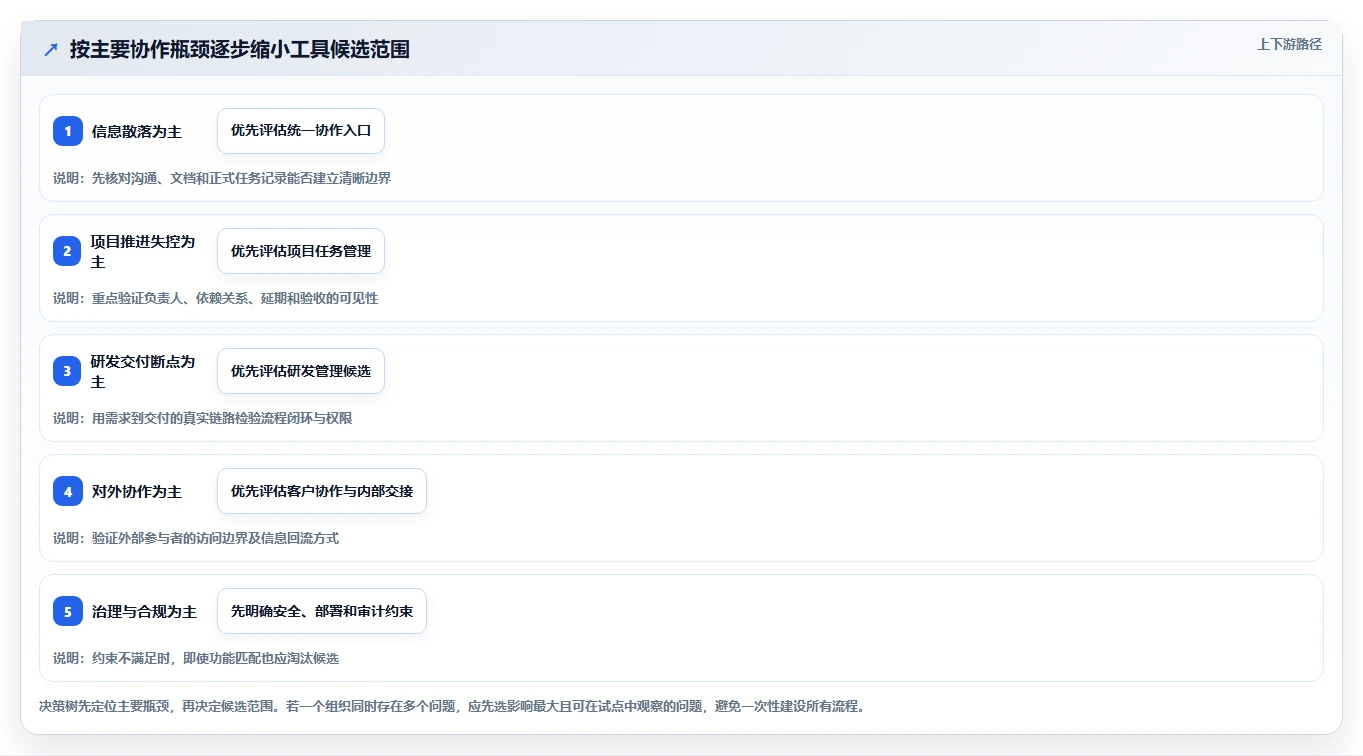The height and width of the screenshot is (756, 1363).
Task: Select step number 5 badge
Action: [x=68, y=611]
